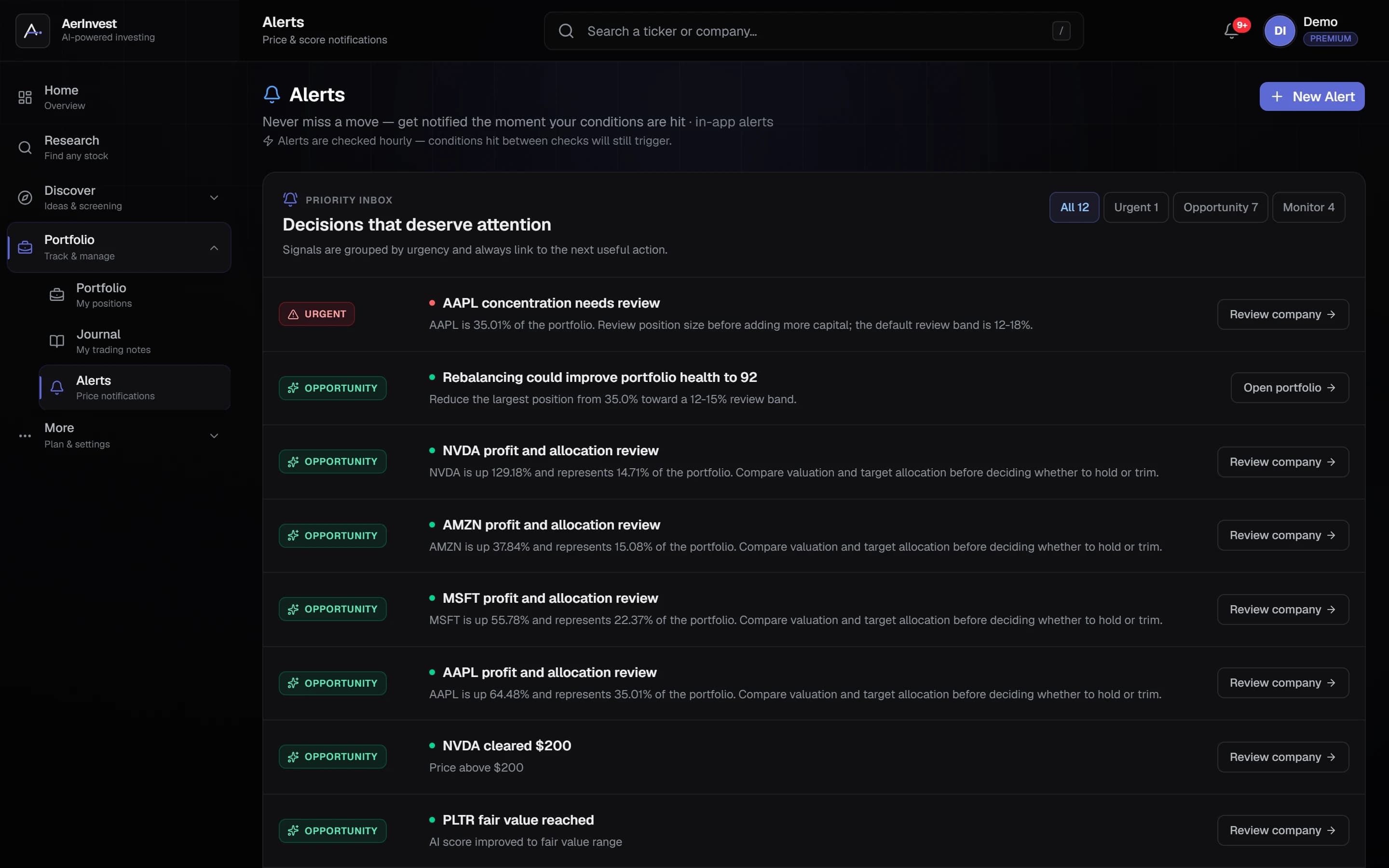This screenshot has height=868, width=1389.
Task: Open Journal My trading notes
Action: click(x=135, y=341)
